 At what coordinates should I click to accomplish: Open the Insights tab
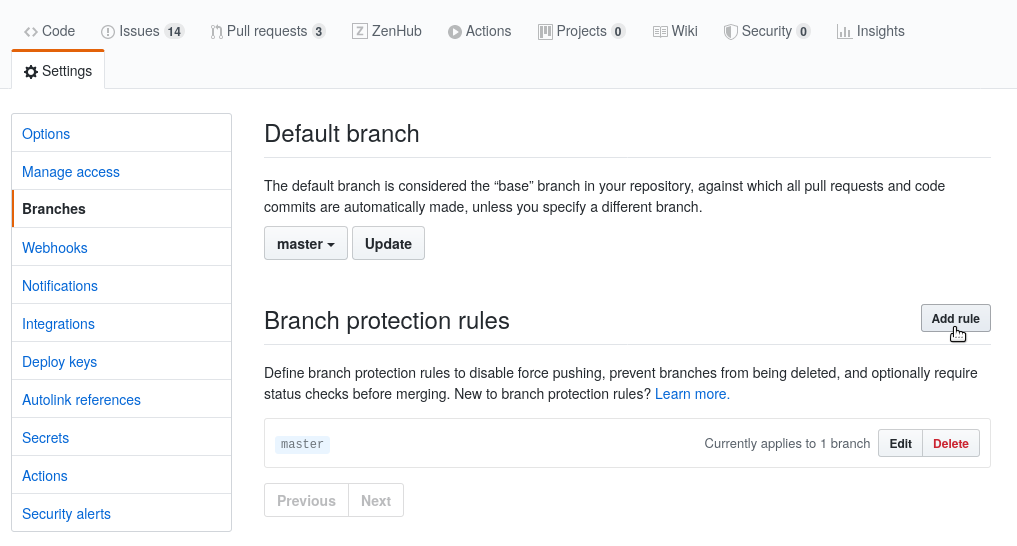870,31
